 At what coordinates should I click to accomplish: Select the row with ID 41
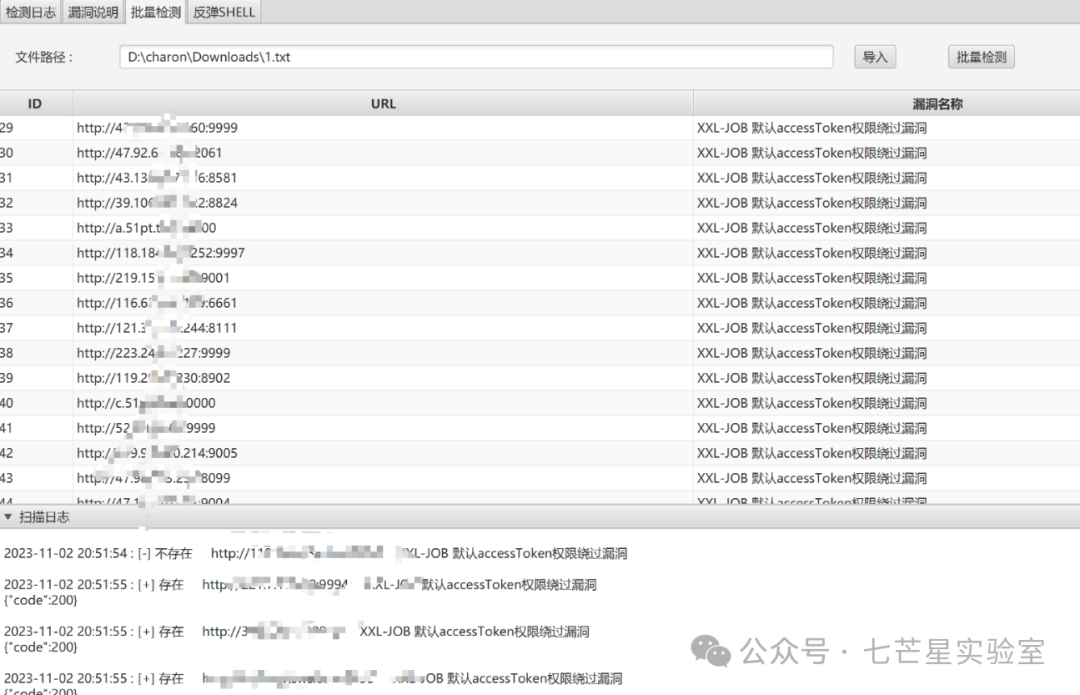click(540, 428)
